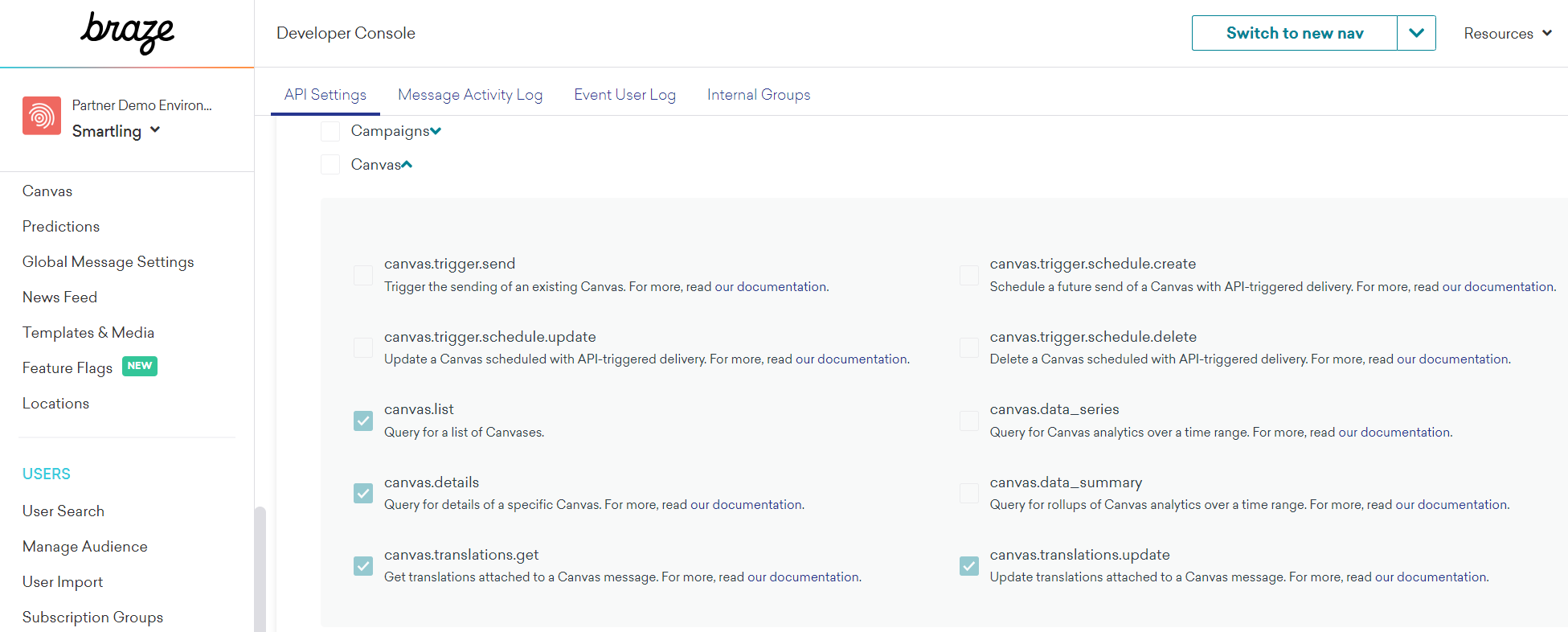Enable the canvas.trigger.send checkbox
The width and height of the screenshot is (1568, 632).
coord(363,275)
